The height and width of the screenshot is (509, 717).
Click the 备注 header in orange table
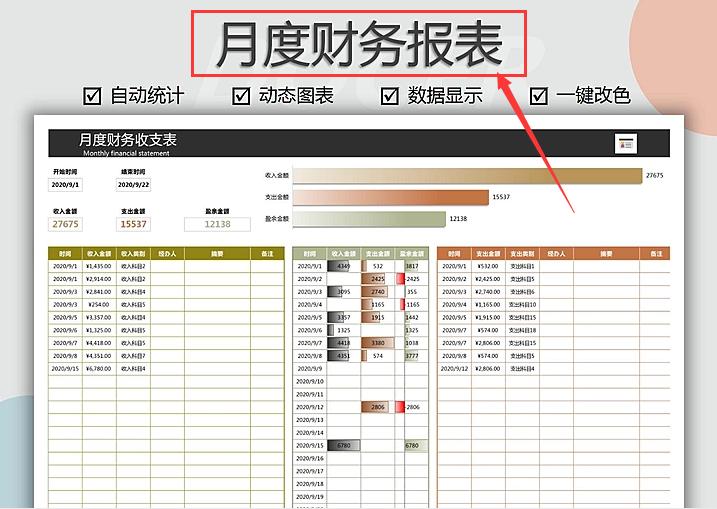655,253
